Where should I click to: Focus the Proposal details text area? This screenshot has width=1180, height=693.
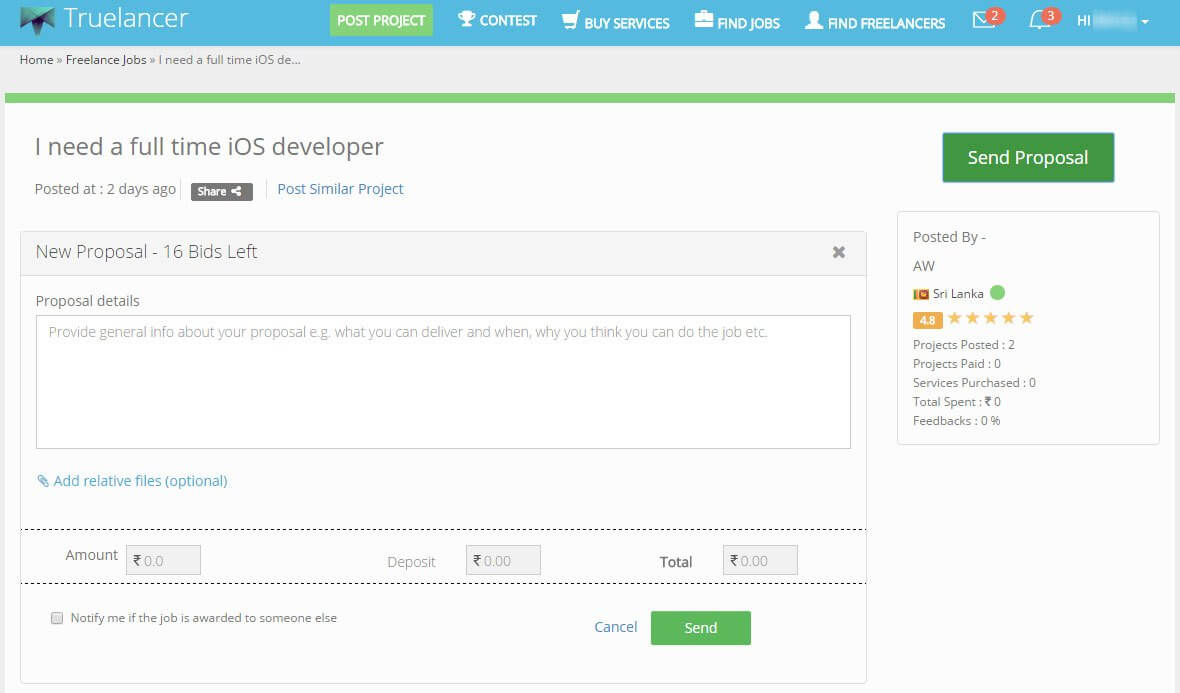tap(443, 382)
